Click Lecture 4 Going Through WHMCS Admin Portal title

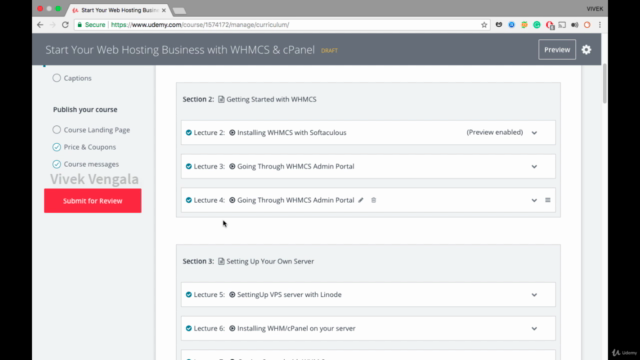pyautogui.click(x=296, y=200)
